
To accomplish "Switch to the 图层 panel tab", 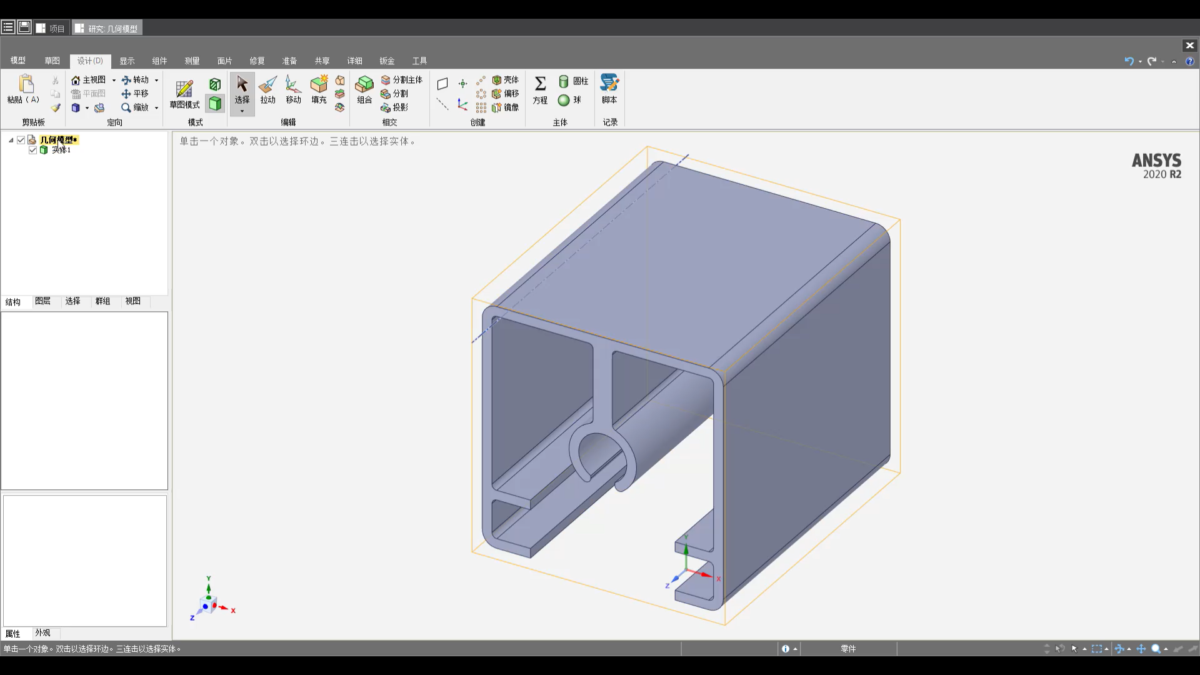I will click(43, 301).
